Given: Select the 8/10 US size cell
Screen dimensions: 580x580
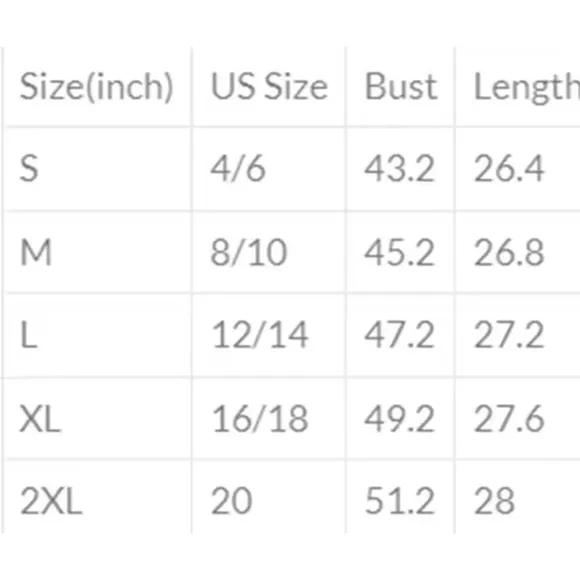Looking at the screenshot, I should tap(249, 252).
